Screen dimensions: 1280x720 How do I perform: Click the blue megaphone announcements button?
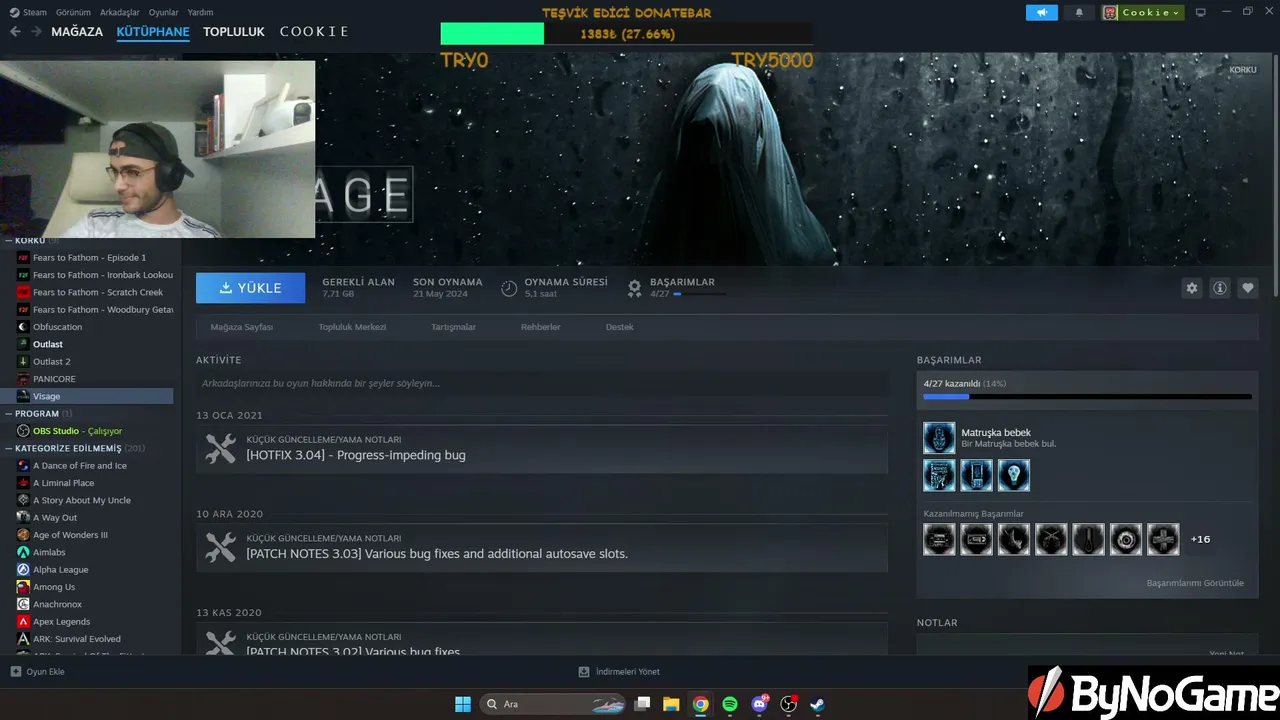coord(1041,13)
